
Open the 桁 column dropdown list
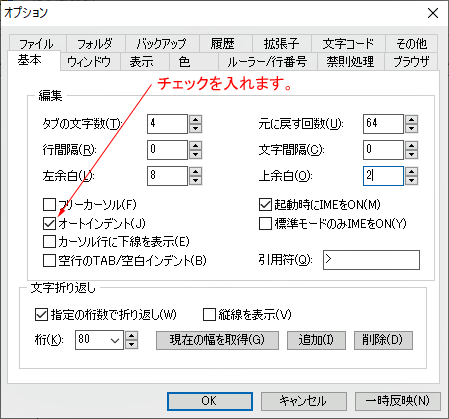(x=115, y=340)
